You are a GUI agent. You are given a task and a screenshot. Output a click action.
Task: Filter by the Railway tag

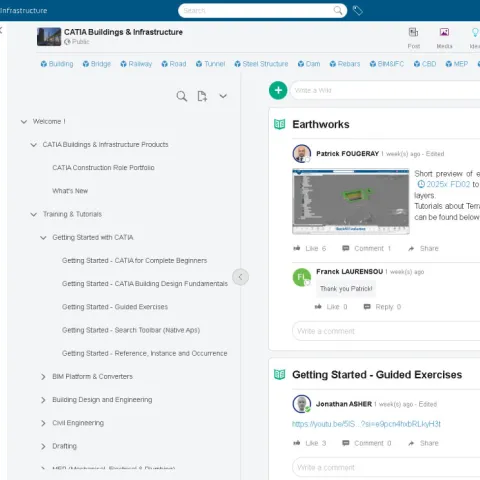point(136,64)
